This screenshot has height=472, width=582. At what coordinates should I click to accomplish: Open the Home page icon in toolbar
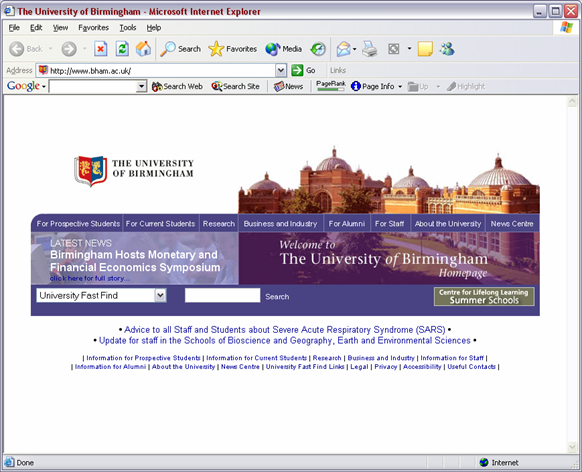(x=144, y=49)
